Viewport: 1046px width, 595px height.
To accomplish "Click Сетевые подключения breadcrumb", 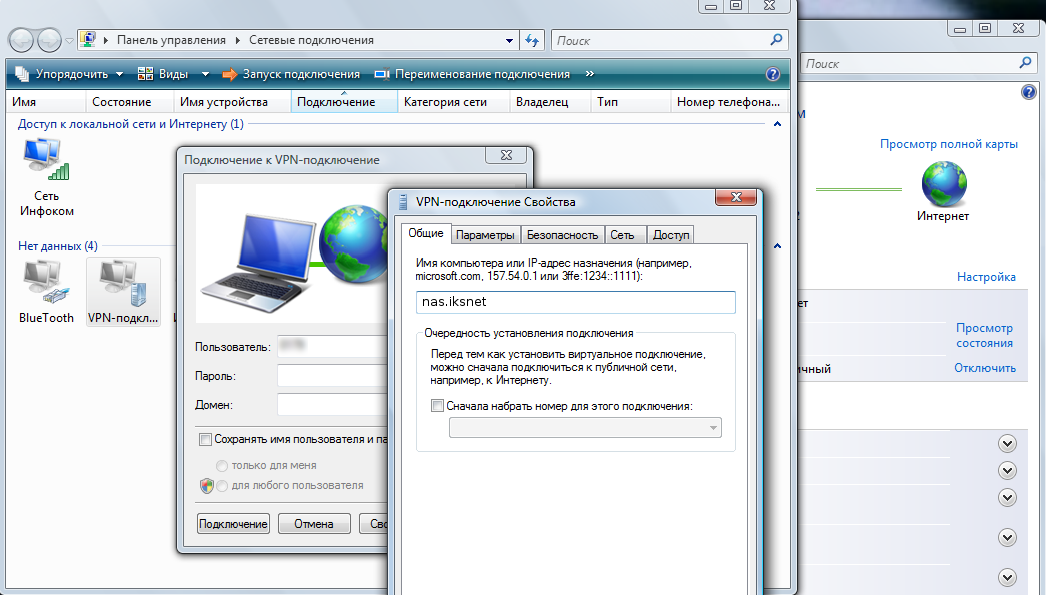I will tap(312, 40).
